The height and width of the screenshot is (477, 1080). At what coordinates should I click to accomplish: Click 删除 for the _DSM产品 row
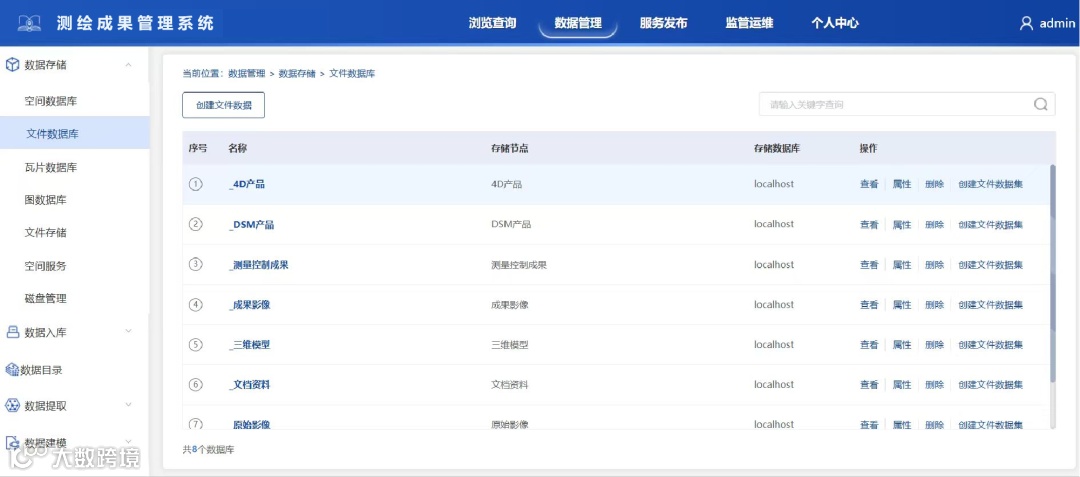pyautogui.click(x=935, y=224)
